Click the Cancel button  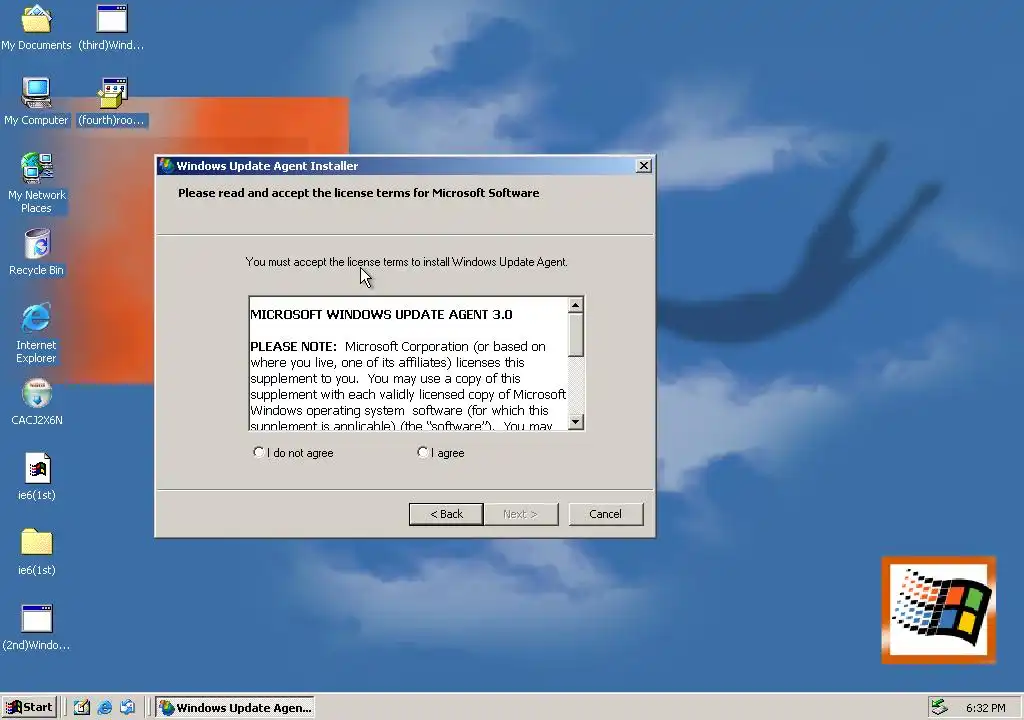point(605,514)
